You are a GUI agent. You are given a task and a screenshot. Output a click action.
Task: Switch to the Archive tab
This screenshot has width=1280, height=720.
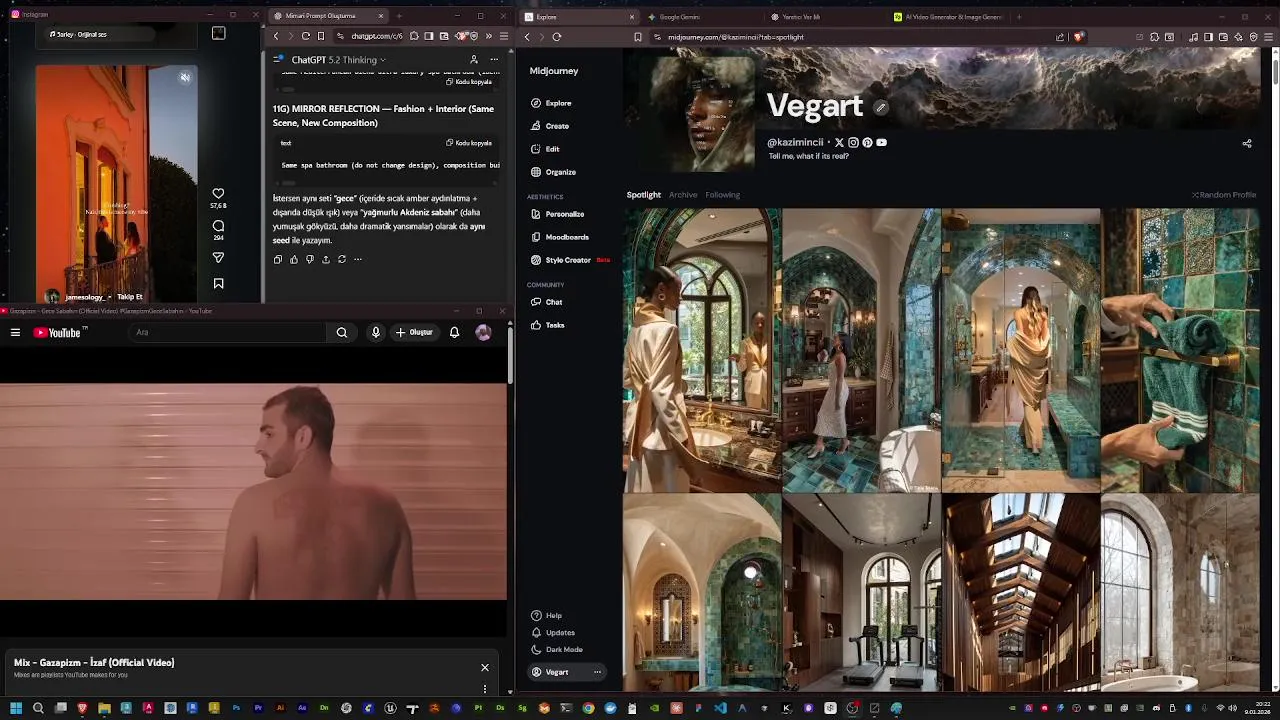coord(683,195)
